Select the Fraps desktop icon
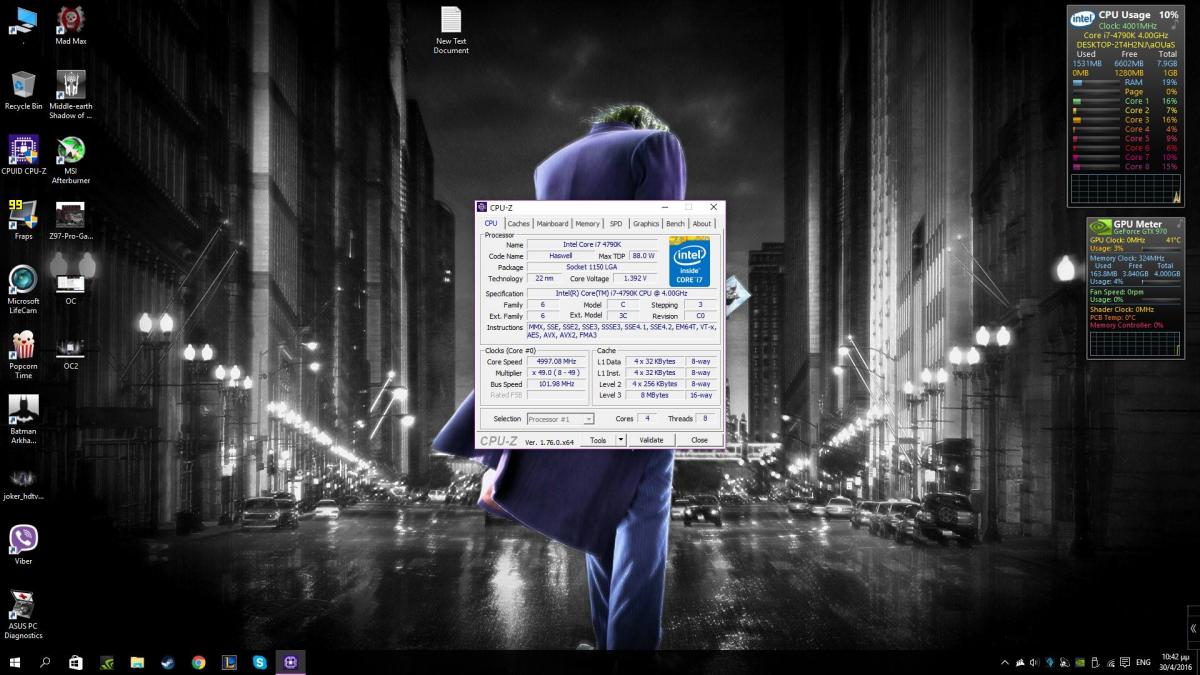This screenshot has width=1200, height=675. pyautogui.click(x=23, y=220)
